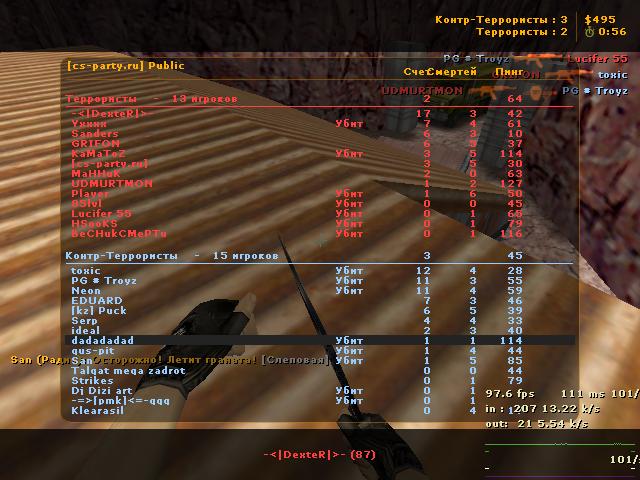Click the 'Счет' column header

click(416, 72)
